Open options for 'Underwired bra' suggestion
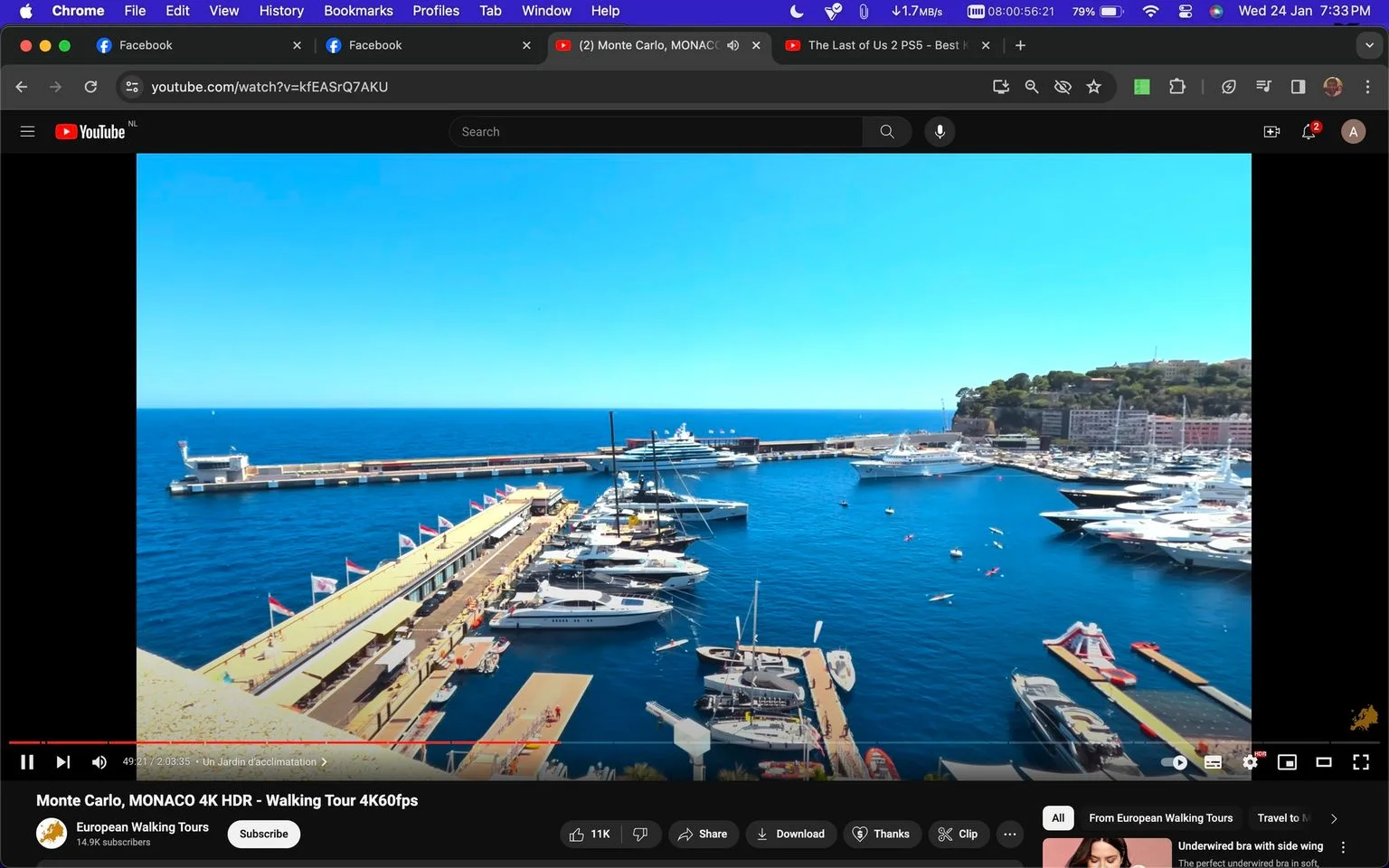The width and height of the screenshot is (1389, 868). (1343, 847)
